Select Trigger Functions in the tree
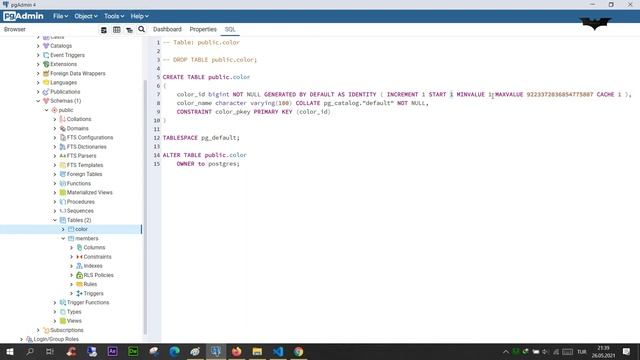Screen dimensions: 640x360 [x=88, y=302]
